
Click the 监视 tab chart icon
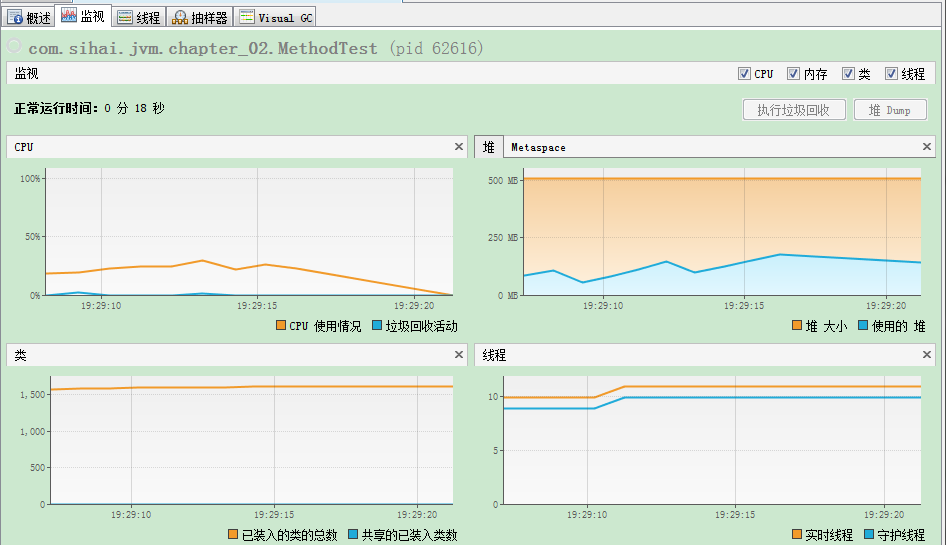click(69, 16)
